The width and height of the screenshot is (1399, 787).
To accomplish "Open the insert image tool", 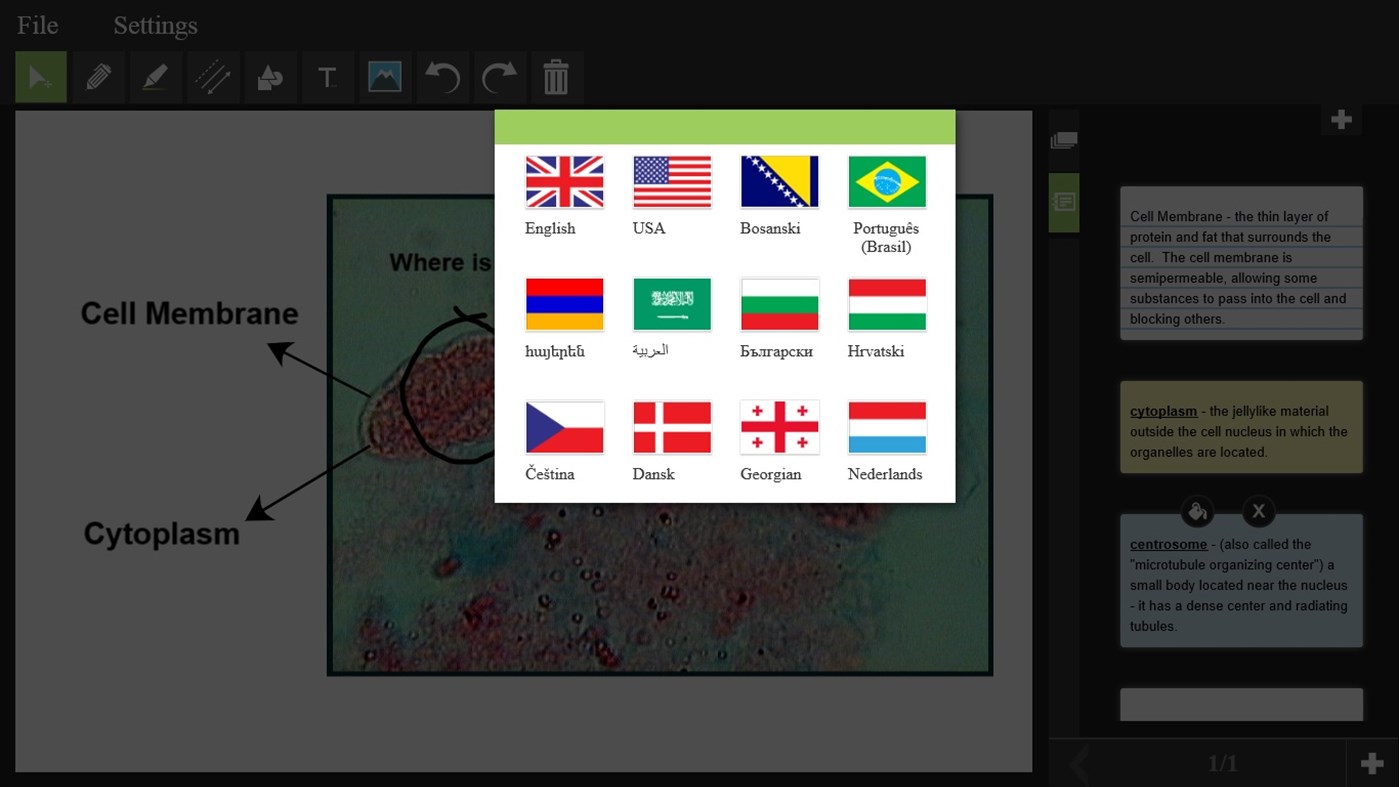I will pos(384,77).
